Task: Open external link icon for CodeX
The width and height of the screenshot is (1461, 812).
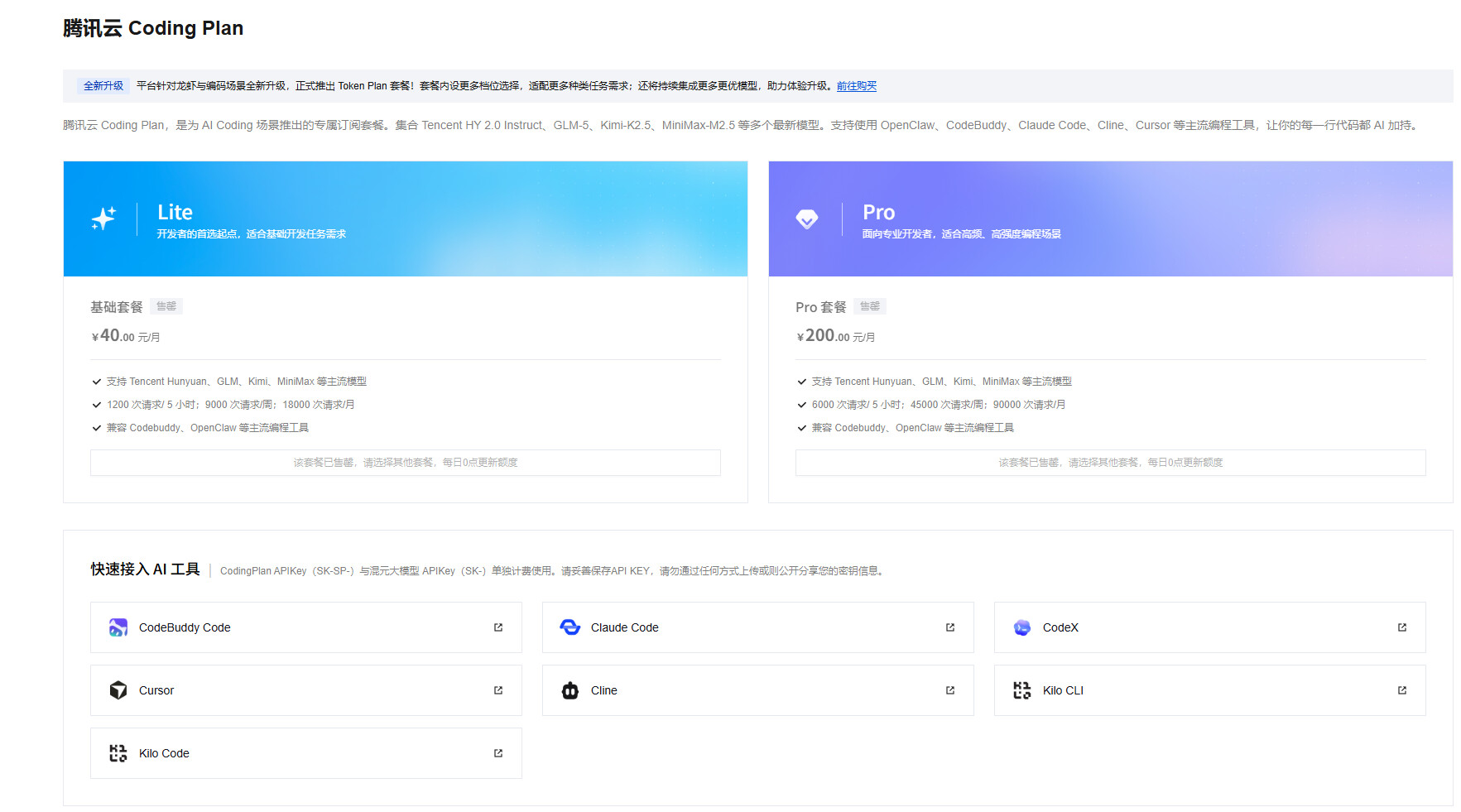Action: pos(1402,627)
